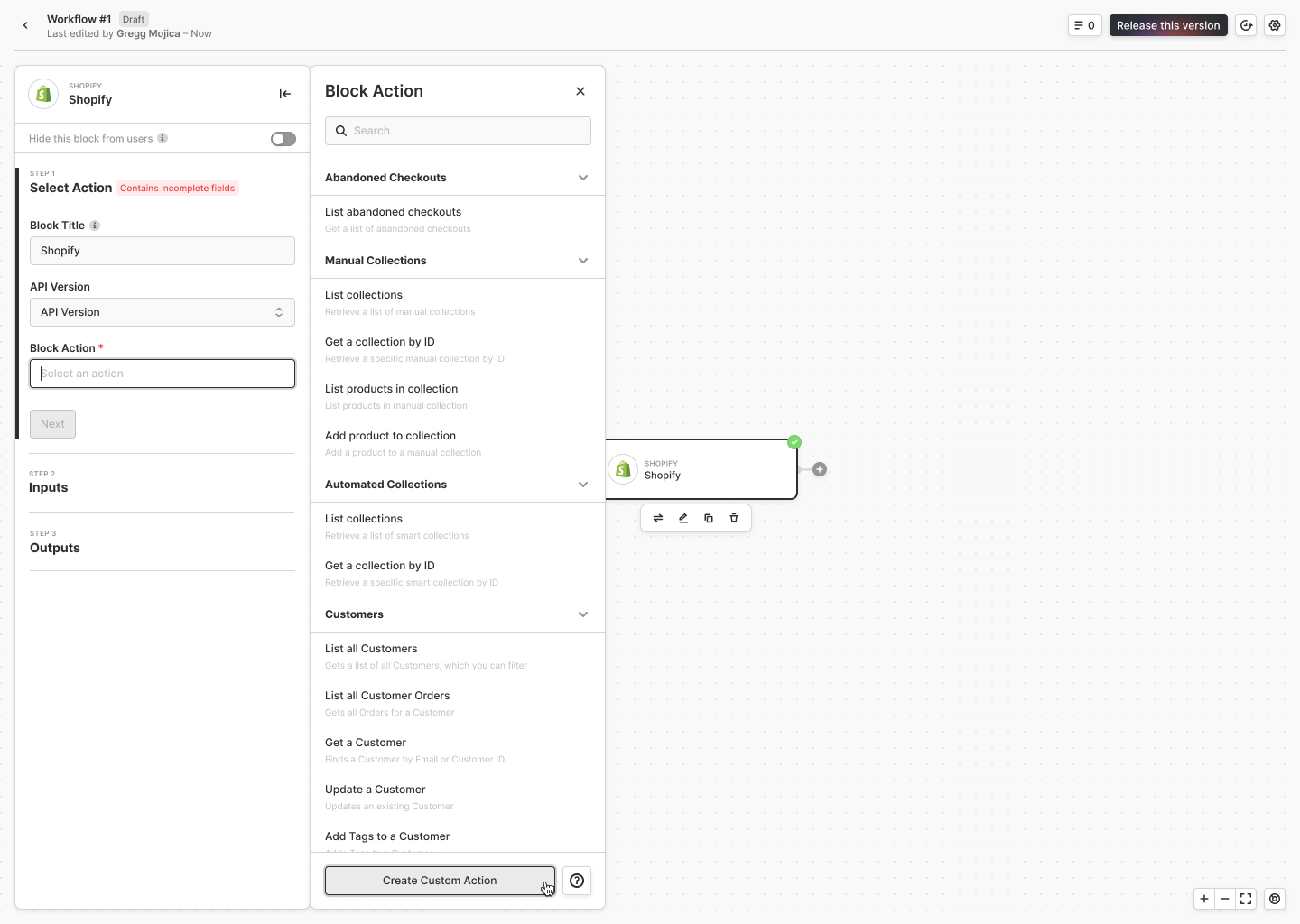Click Release this version button
The image size is (1300, 924).
click(x=1167, y=25)
